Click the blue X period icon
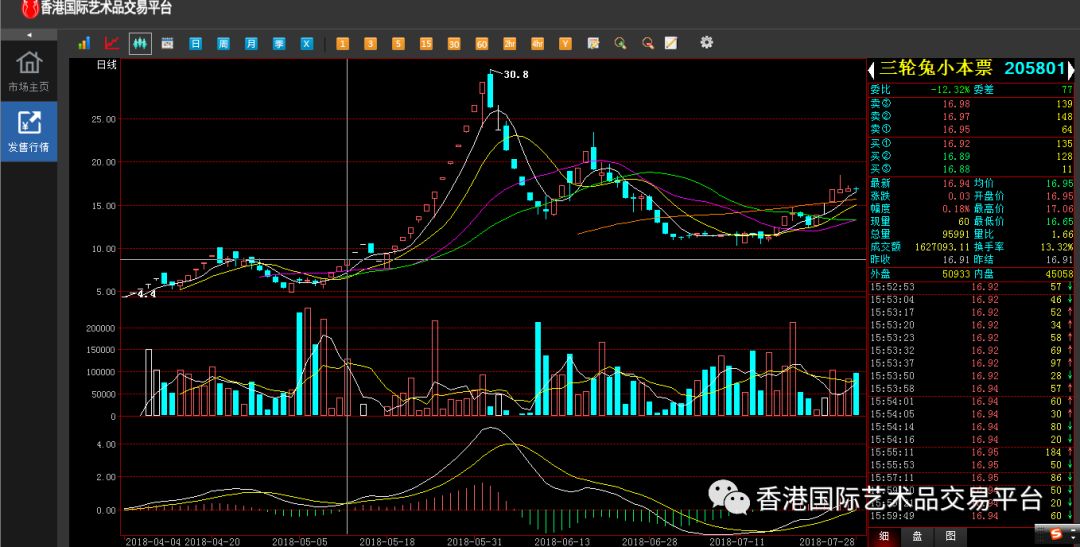1080x547 pixels. 307,43
